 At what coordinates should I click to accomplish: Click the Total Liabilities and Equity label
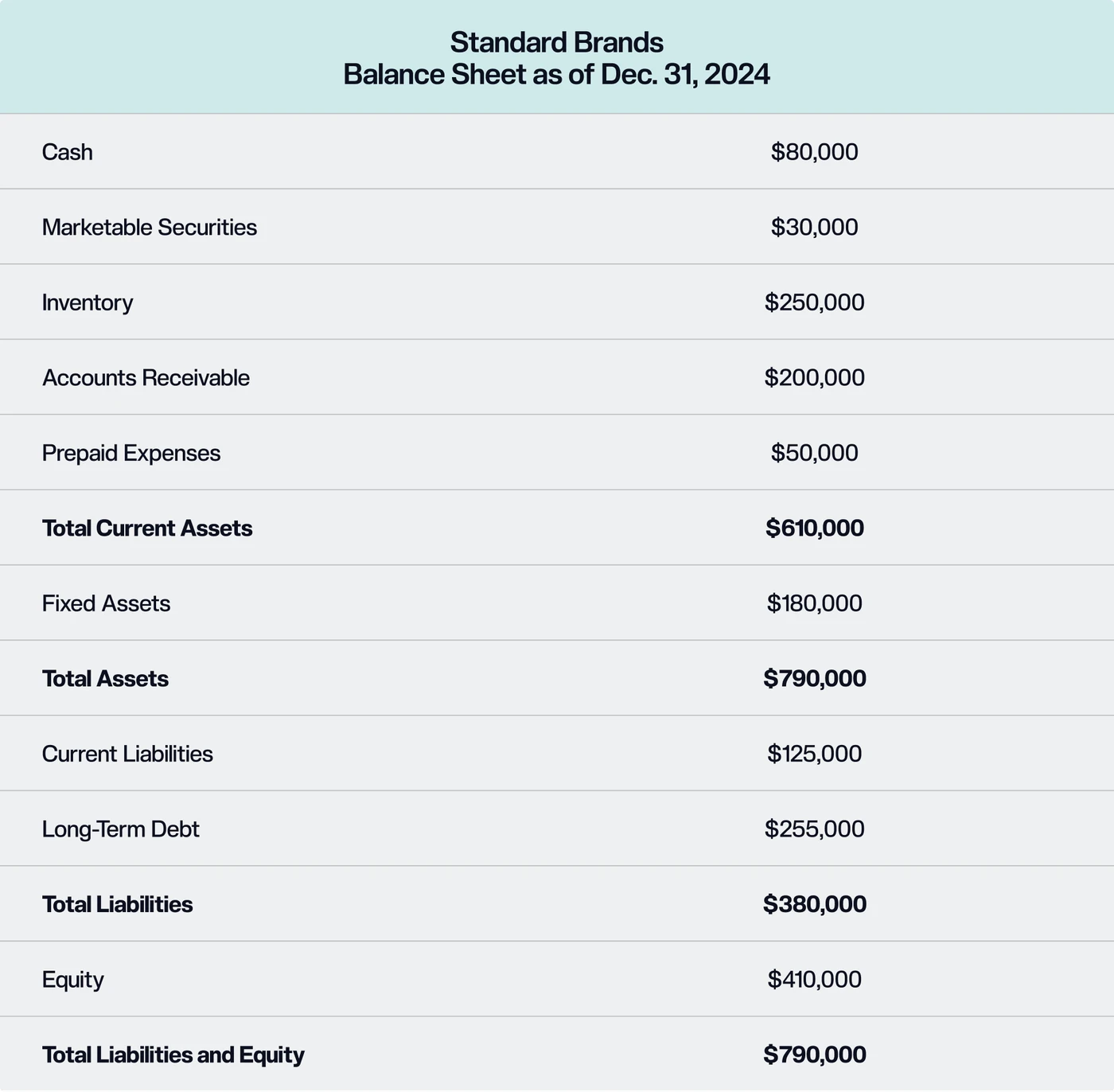173,1055
